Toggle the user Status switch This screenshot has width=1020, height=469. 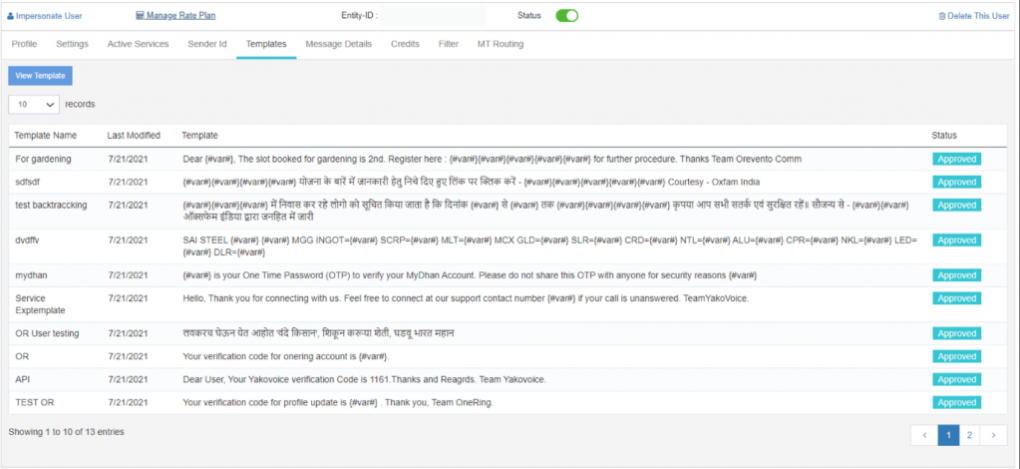[567, 16]
